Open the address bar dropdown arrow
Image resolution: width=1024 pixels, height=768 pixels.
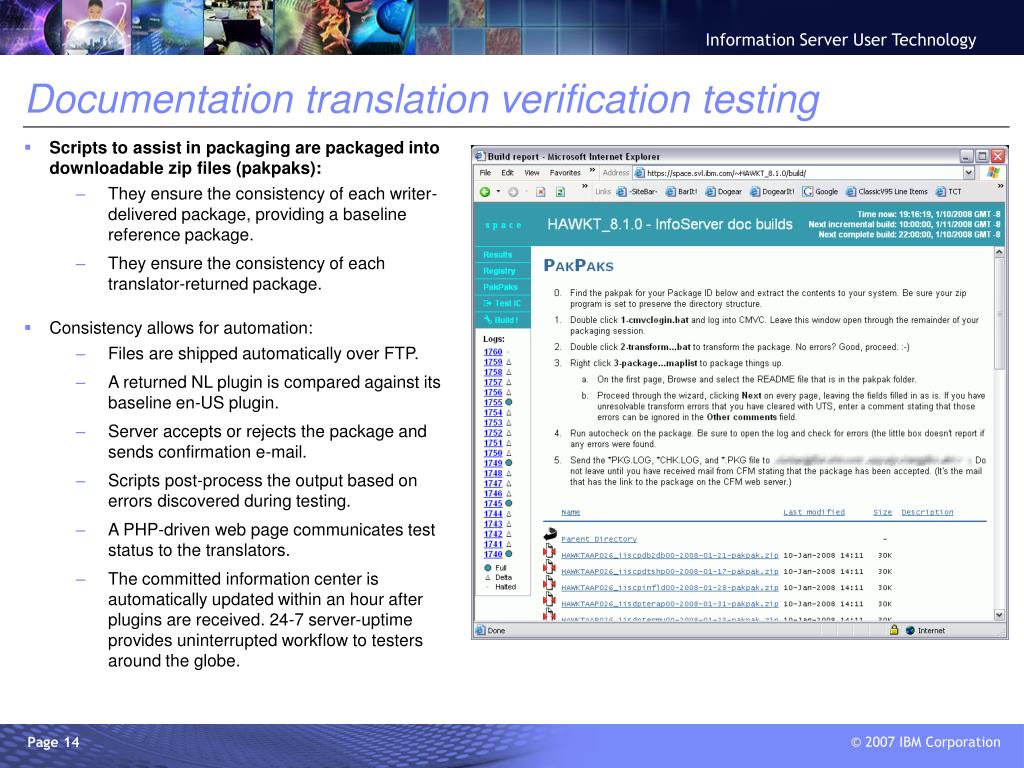click(x=969, y=173)
